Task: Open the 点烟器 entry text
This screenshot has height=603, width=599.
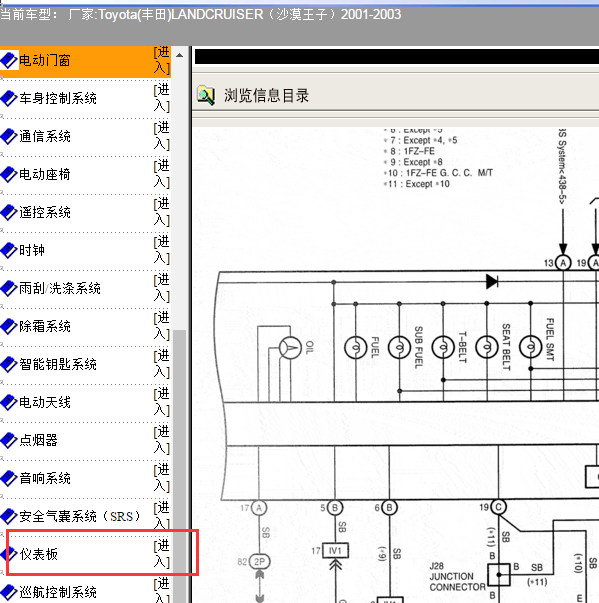Action: 38,441
